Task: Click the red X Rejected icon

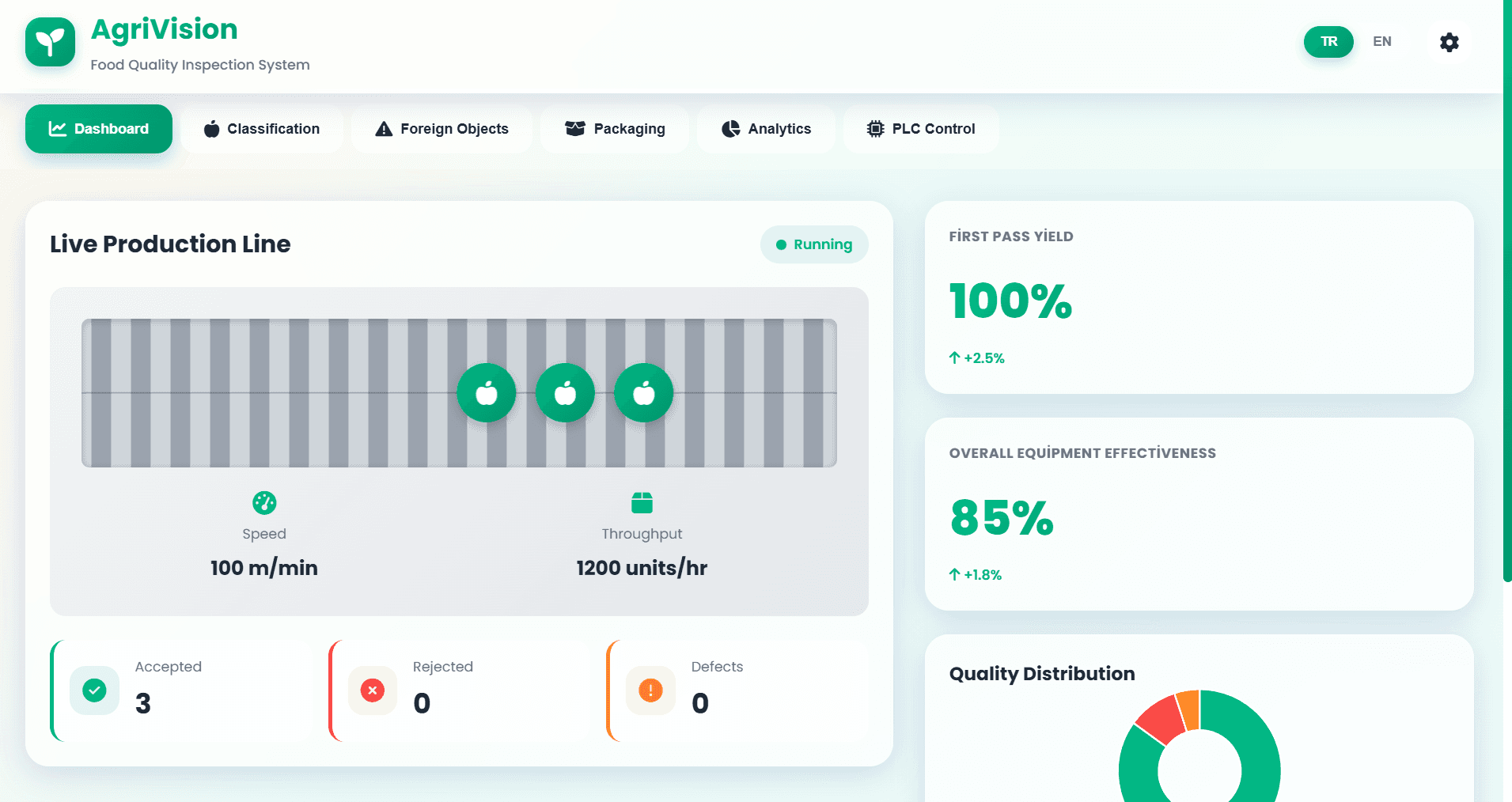Action: pyautogui.click(x=373, y=690)
